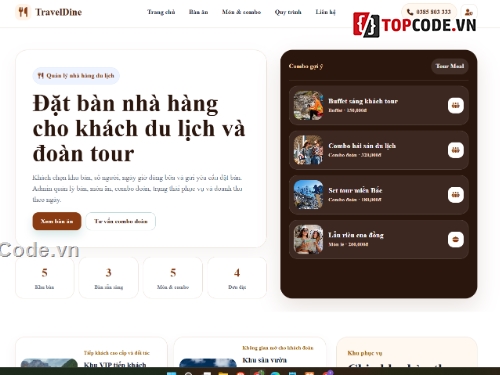Click the Combo gợi ý heading
Image resolution: width=500 pixels, height=375 pixels.
click(306, 66)
